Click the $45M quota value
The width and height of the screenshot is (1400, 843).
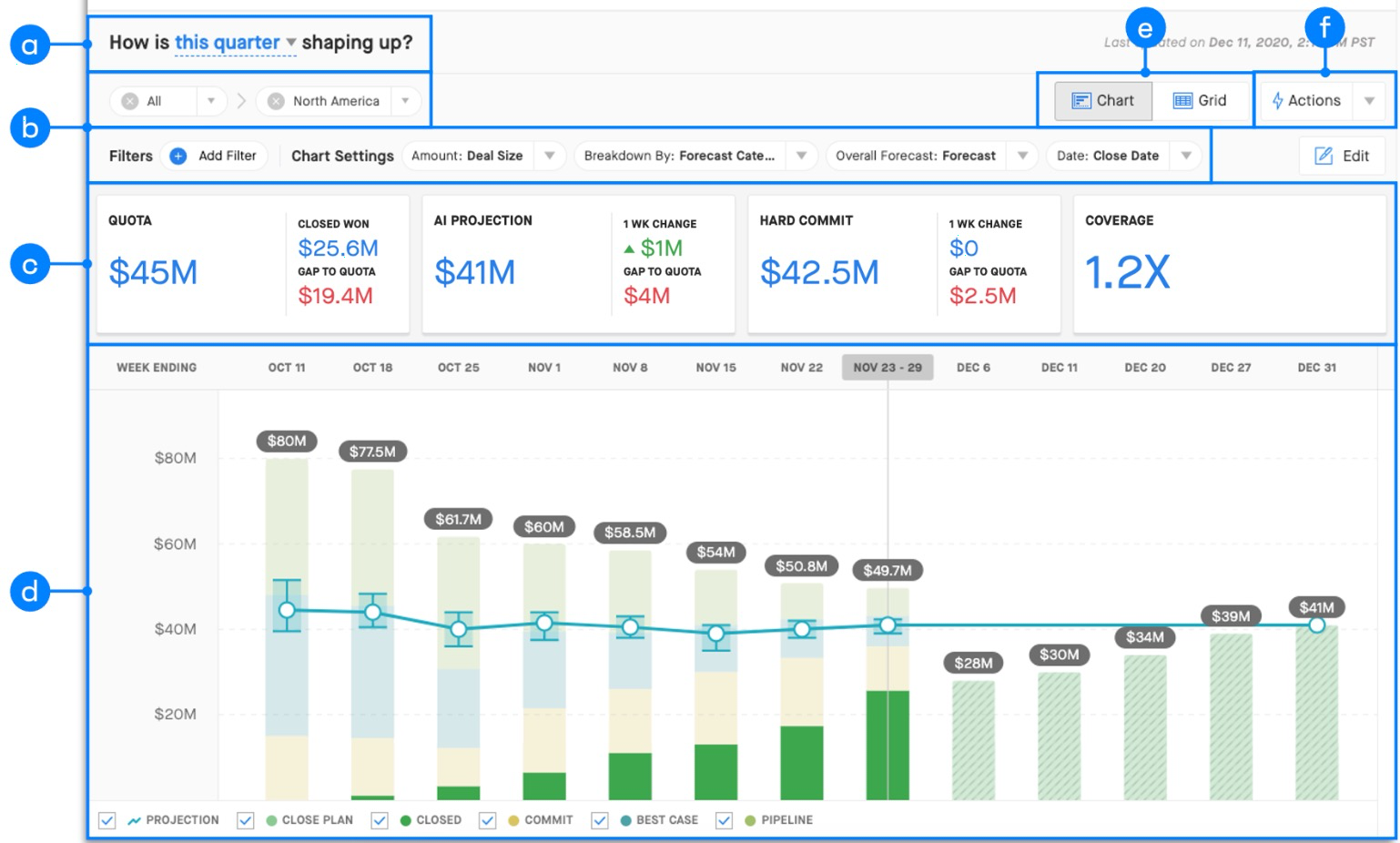tap(153, 272)
